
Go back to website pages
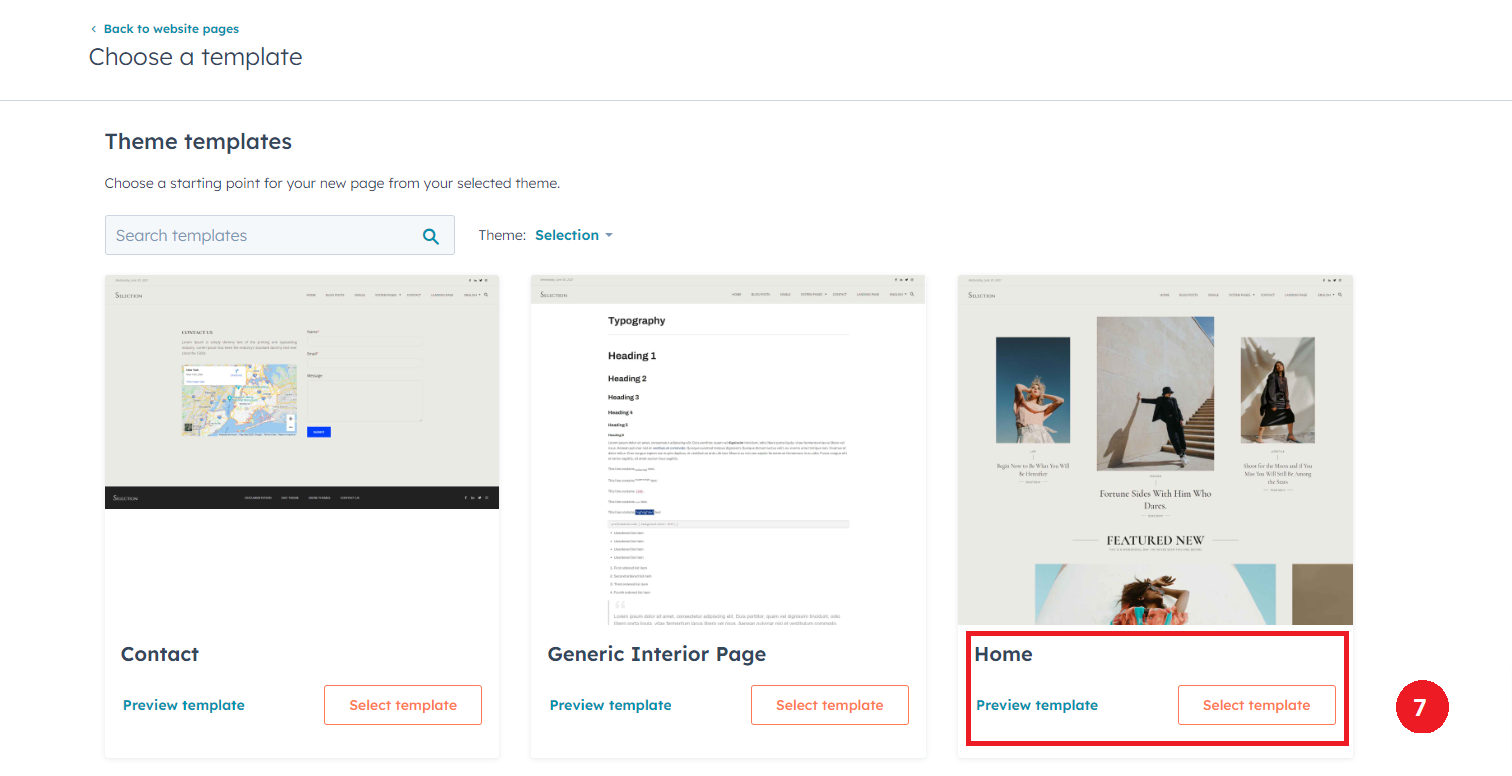click(170, 29)
